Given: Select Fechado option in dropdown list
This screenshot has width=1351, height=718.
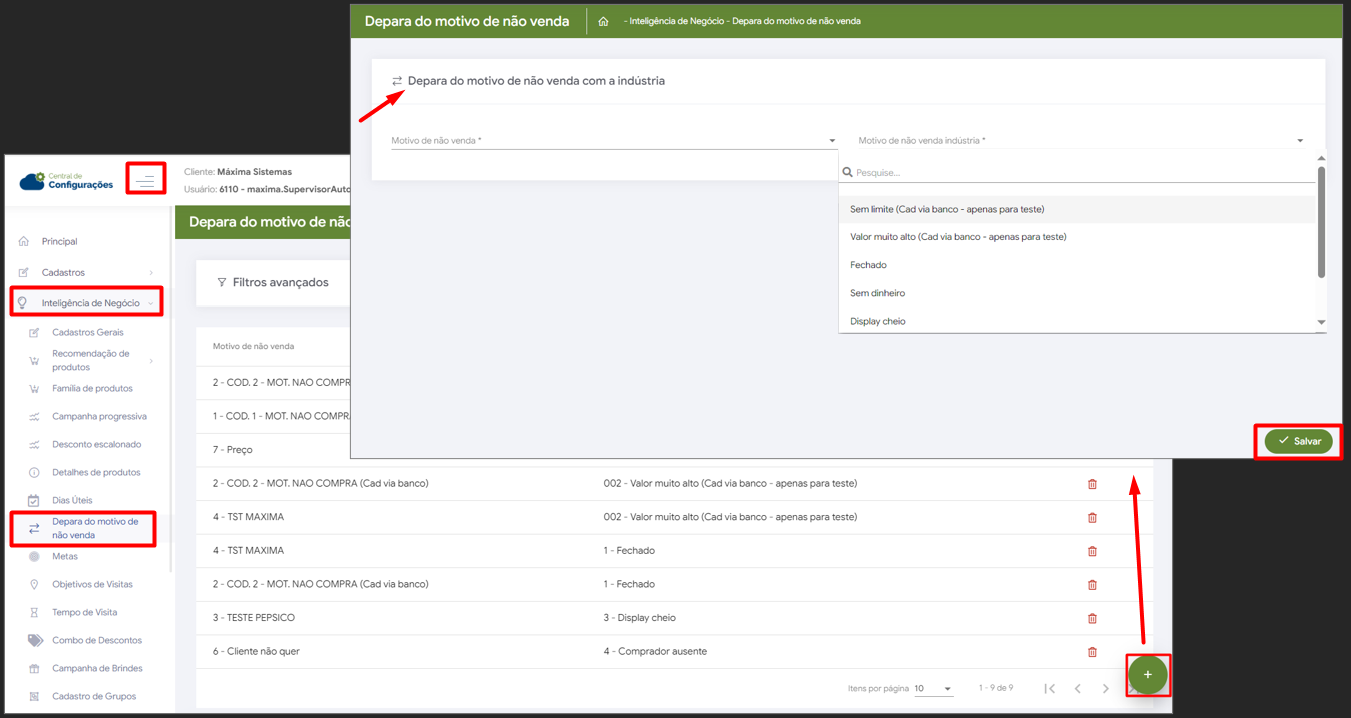Looking at the screenshot, I should (x=1078, y=265).
